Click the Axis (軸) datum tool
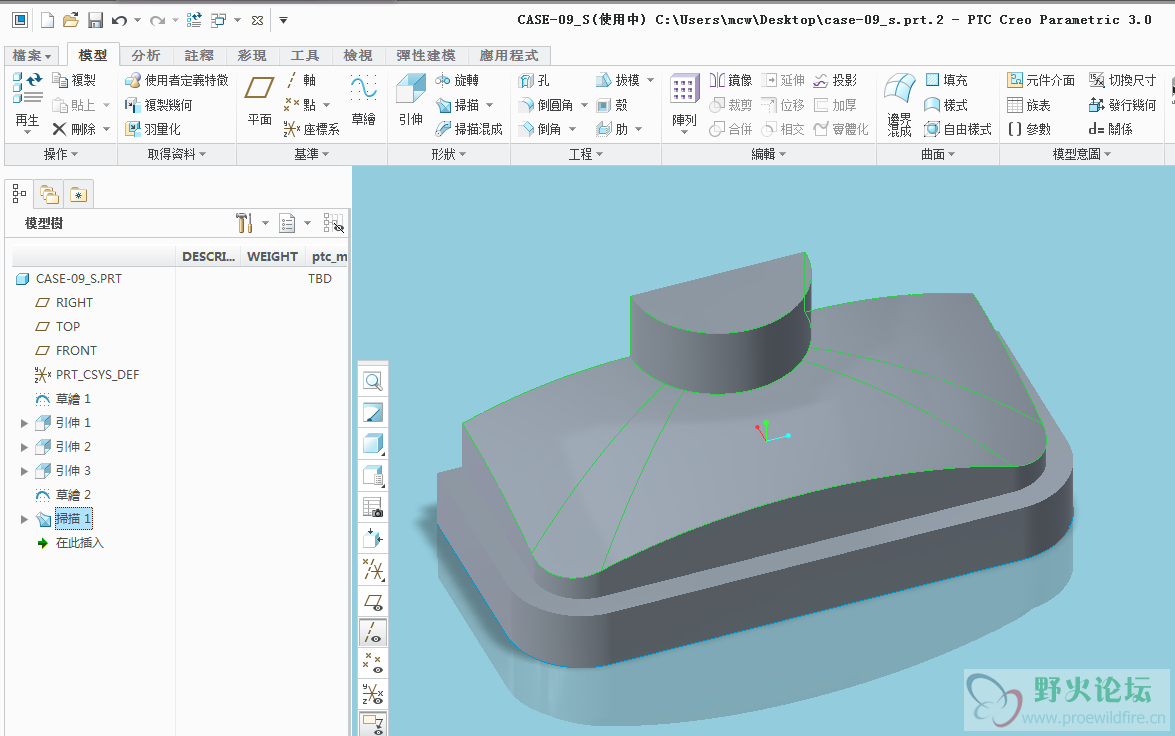Screen dimensions: 1175x736 (300, 80)
